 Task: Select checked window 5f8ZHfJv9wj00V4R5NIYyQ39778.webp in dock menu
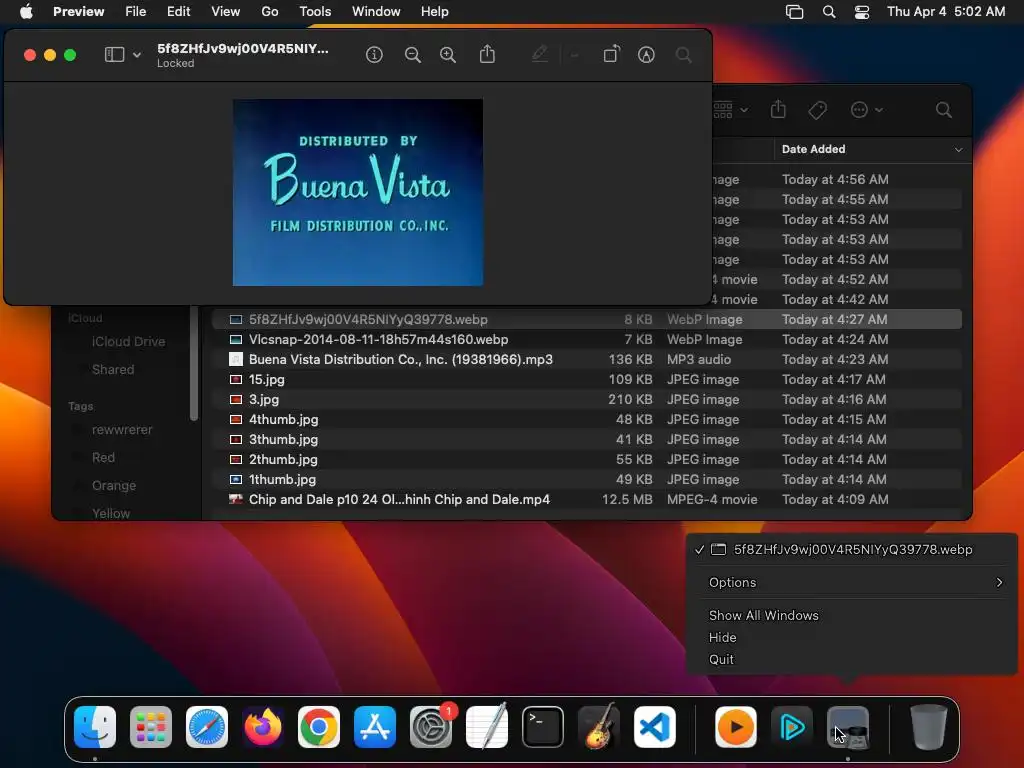(x=853, y=550)
